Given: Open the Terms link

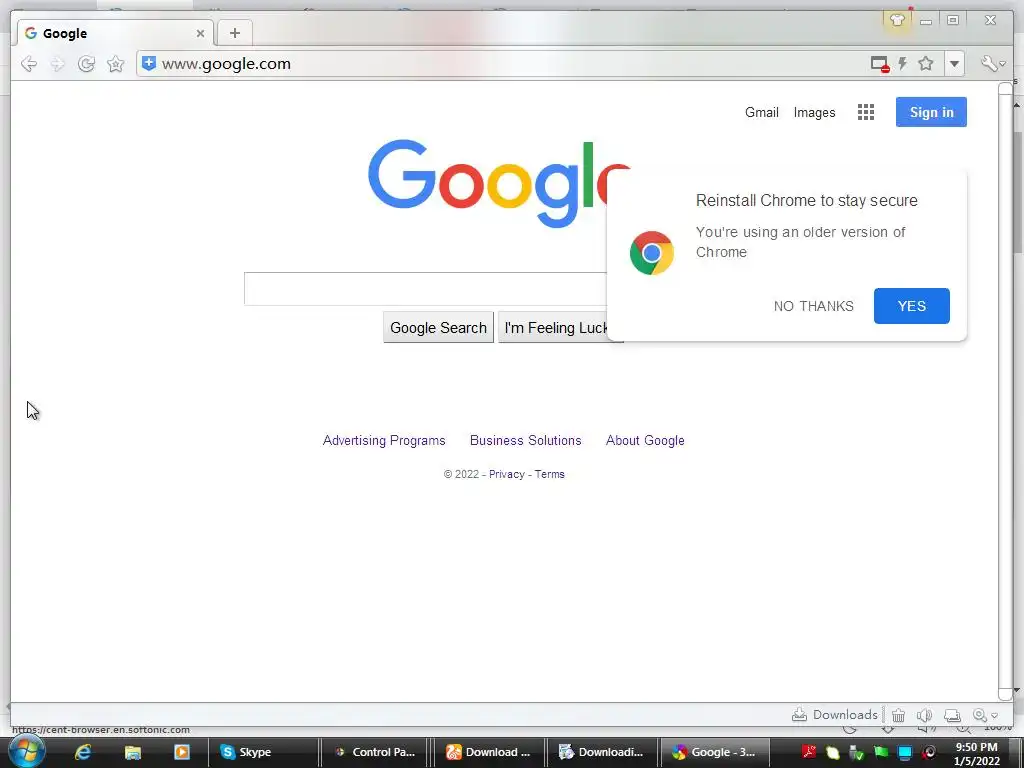Looking at the screenshot, I should [550, 474].
